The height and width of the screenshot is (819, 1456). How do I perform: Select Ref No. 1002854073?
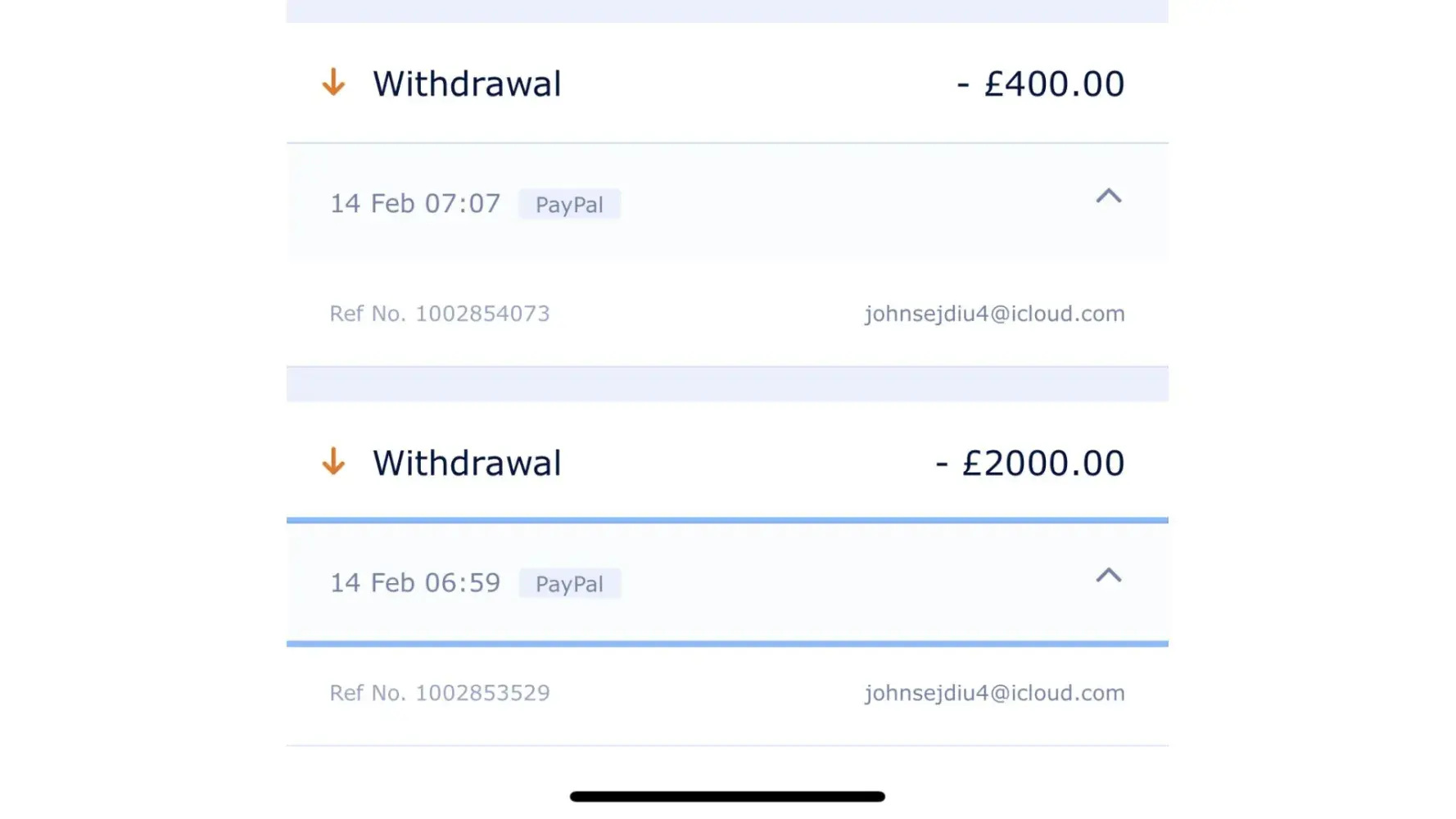pyautogui.click(x=440, y=314)
